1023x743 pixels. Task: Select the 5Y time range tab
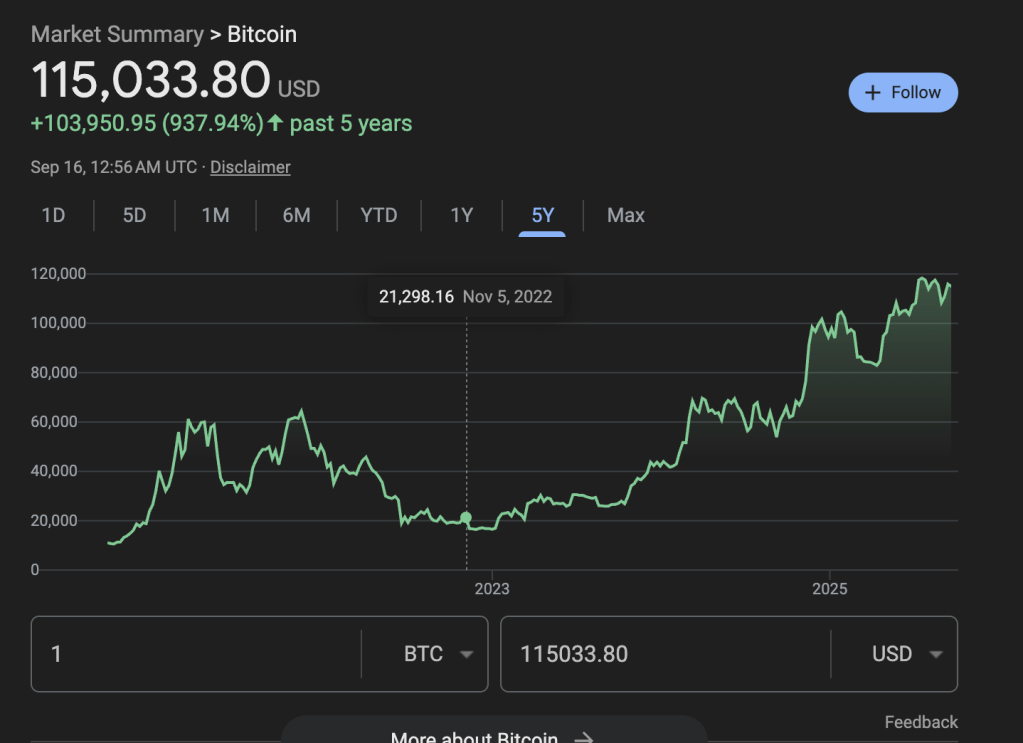[542, 215]
